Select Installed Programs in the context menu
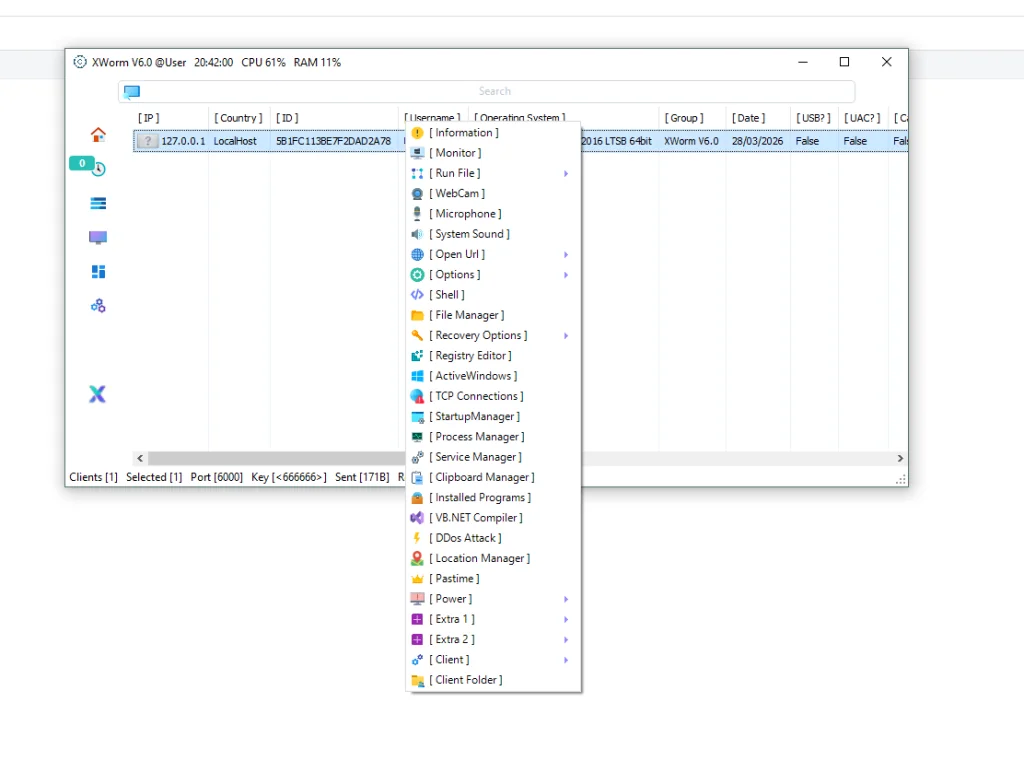 pyautogui.click(x=480, y=498)
